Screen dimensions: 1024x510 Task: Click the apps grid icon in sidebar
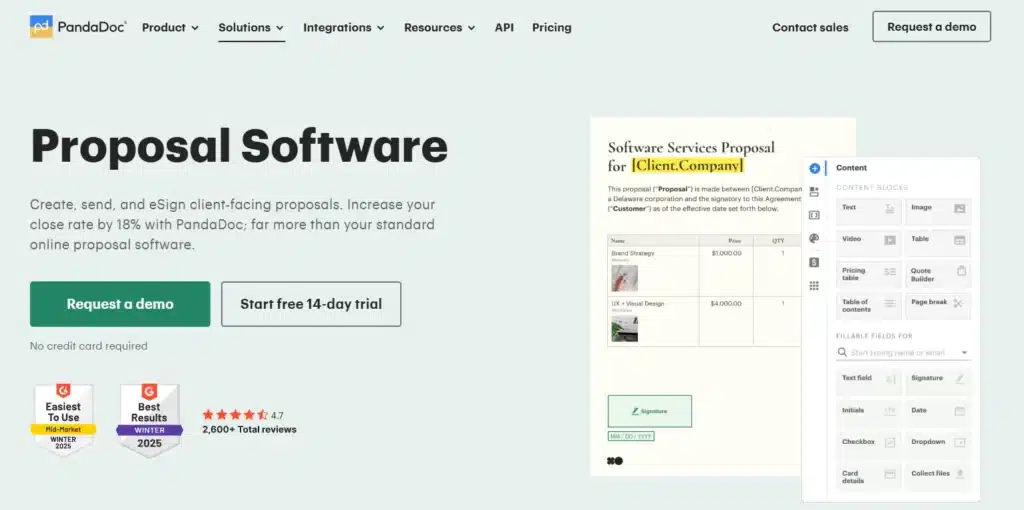click(814, 285)
